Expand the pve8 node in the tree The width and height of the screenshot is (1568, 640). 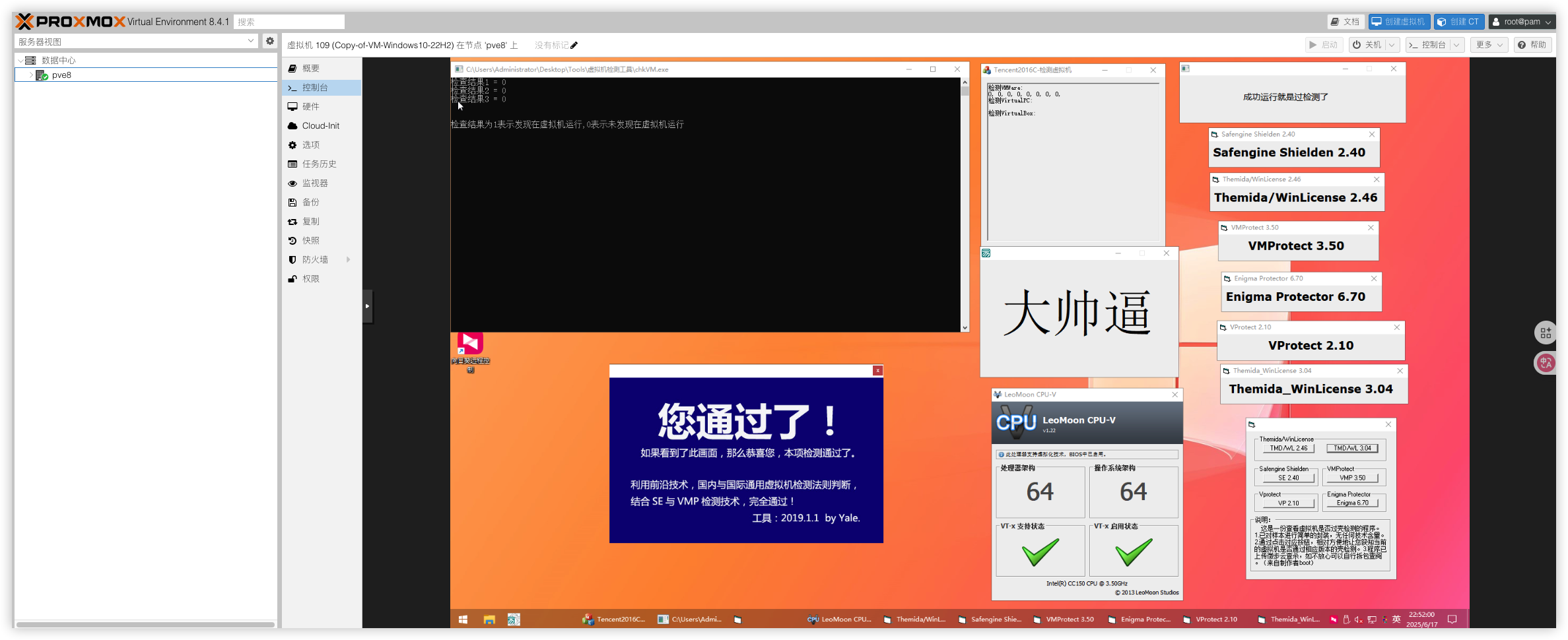(x=30, y=75)
